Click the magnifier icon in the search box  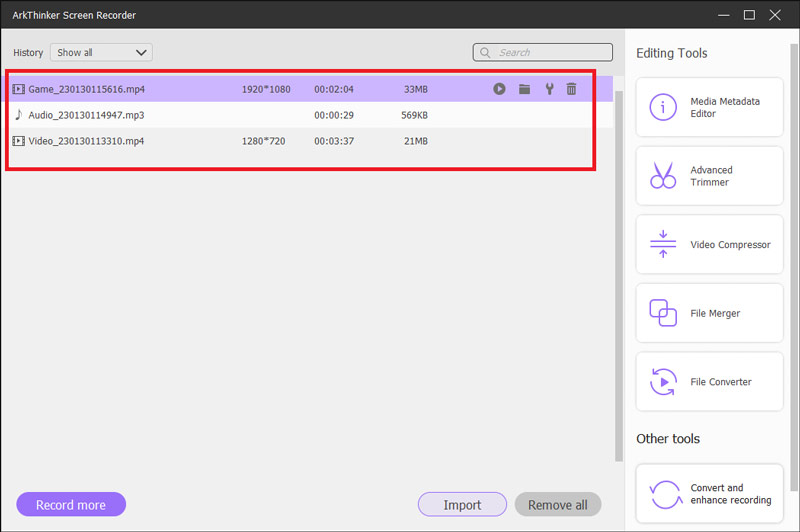[485, 53]
